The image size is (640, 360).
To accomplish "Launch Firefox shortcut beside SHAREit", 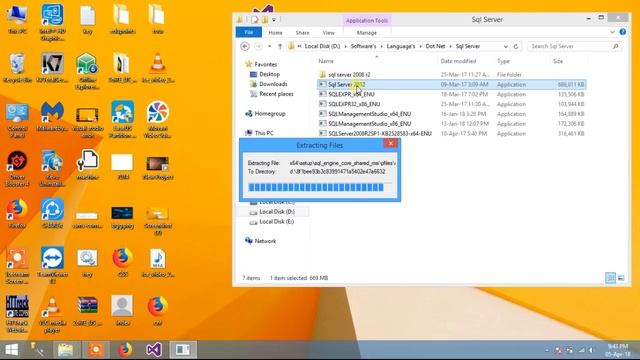I will 17,213.
